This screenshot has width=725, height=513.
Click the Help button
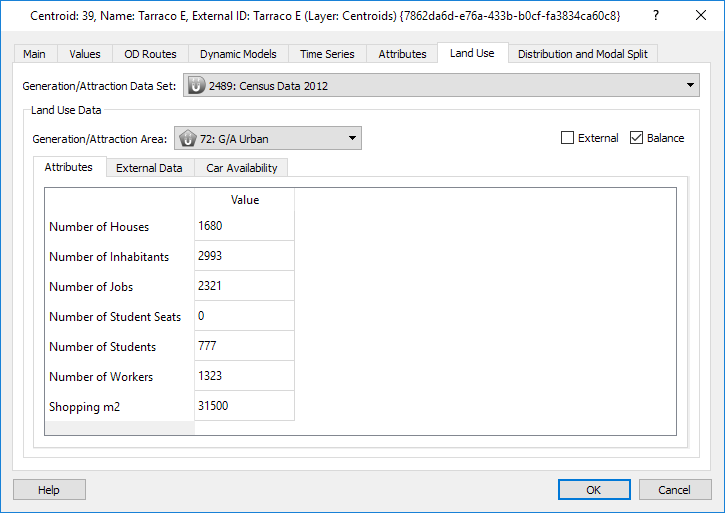click(x=49, y=489)
